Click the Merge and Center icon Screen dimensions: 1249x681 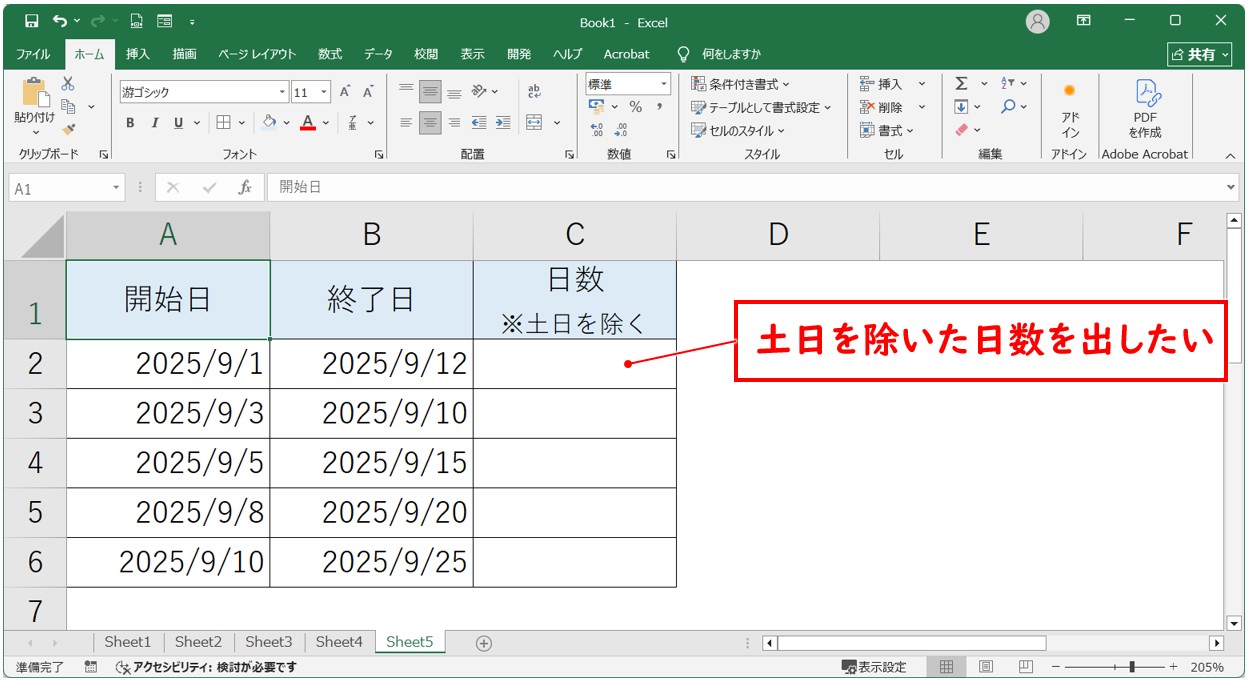click(534, 123)
